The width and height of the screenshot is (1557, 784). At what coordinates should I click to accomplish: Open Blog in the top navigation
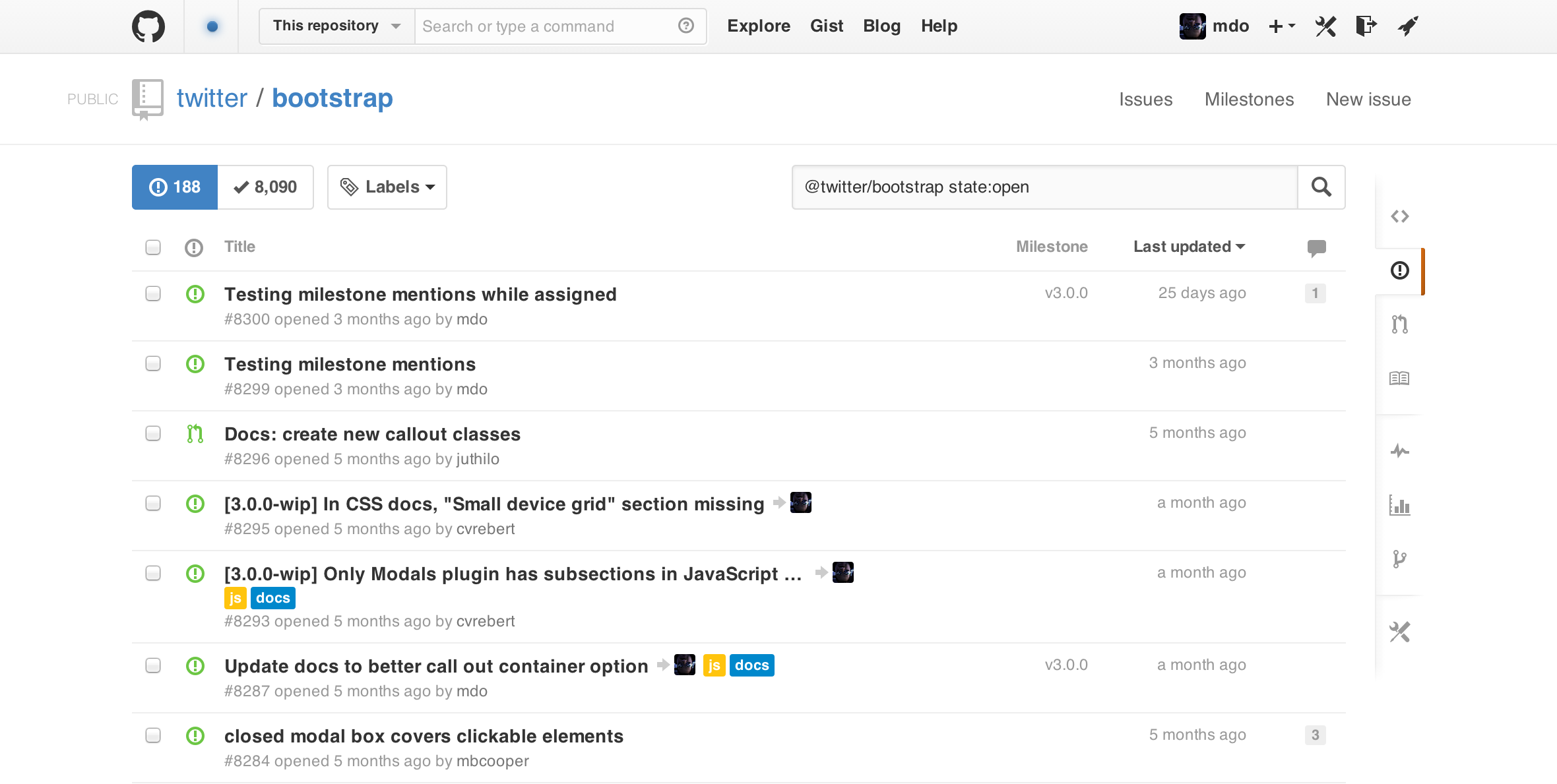coord(881,26)
